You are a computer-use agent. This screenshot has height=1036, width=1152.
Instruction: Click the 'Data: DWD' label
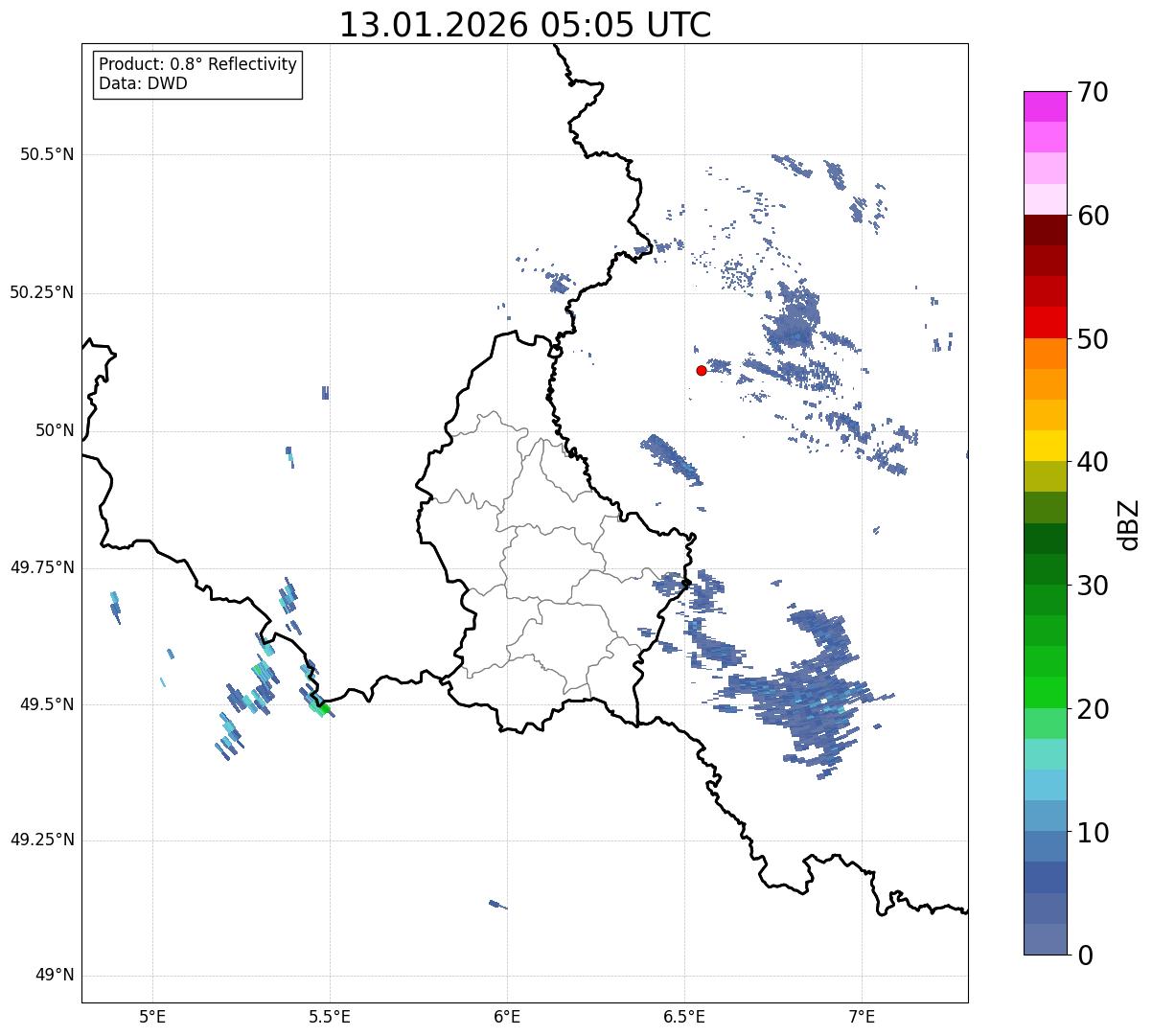pos(143,83)
